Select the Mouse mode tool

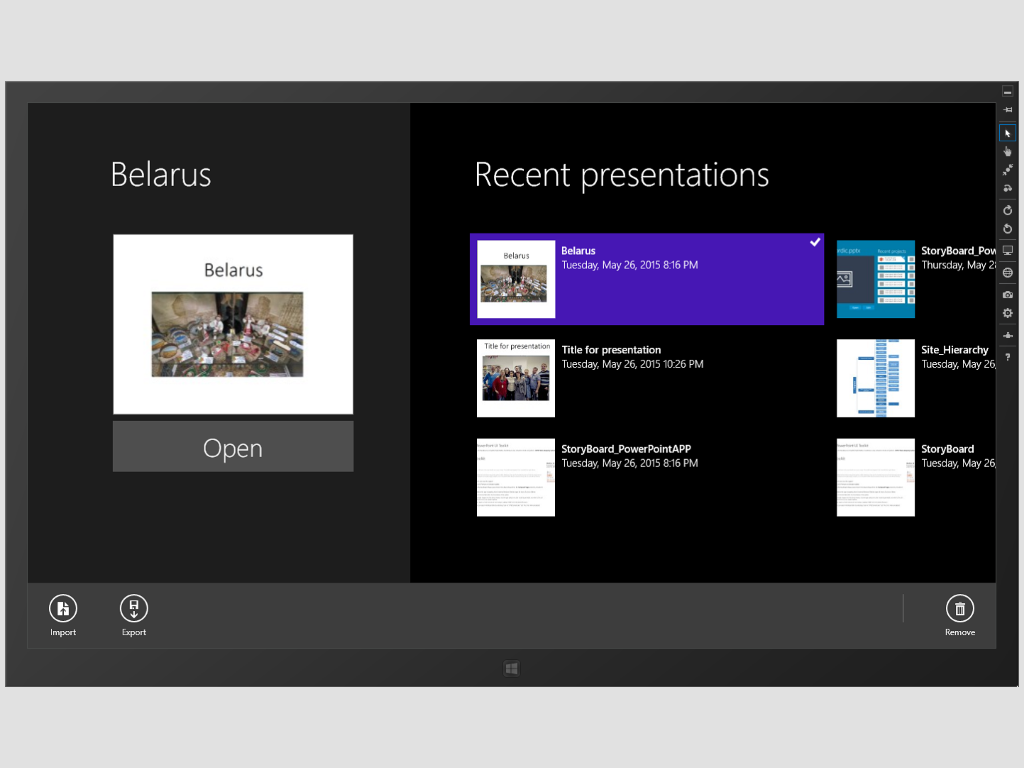point(1007,131)
